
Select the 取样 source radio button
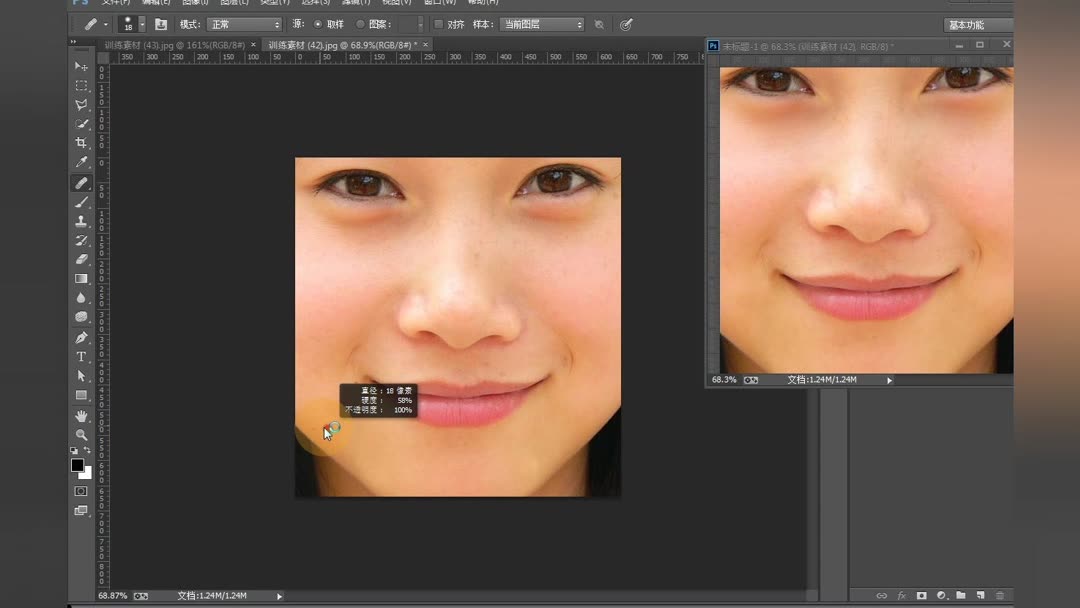318,24
